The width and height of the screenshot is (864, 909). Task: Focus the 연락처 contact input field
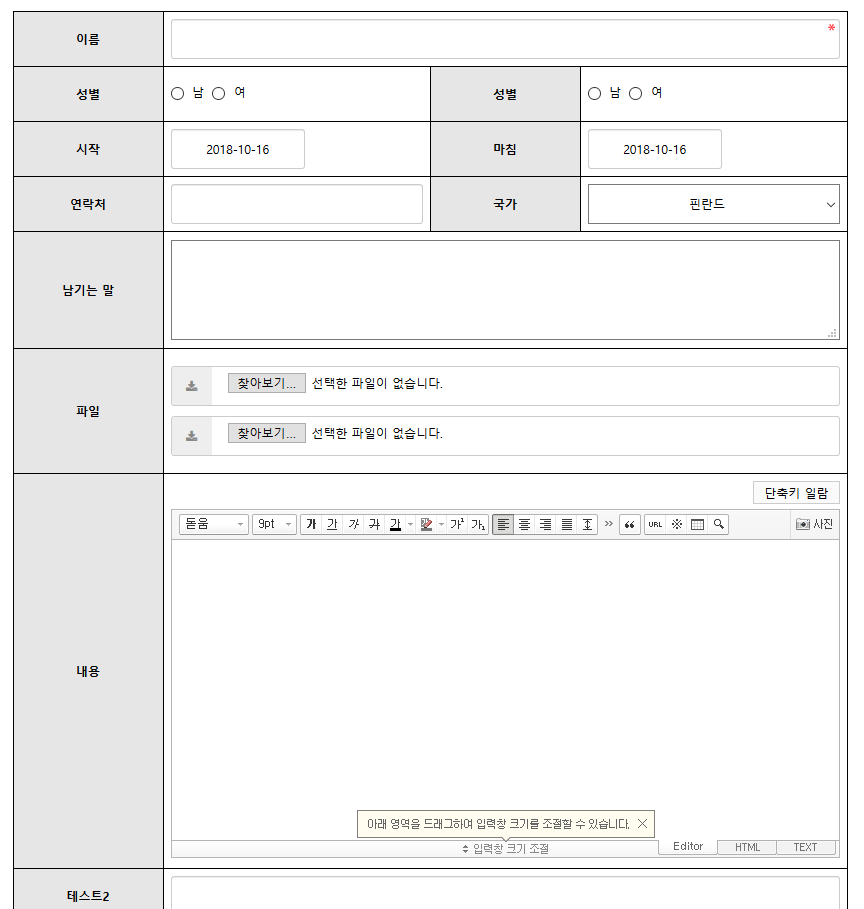(297, 204)
